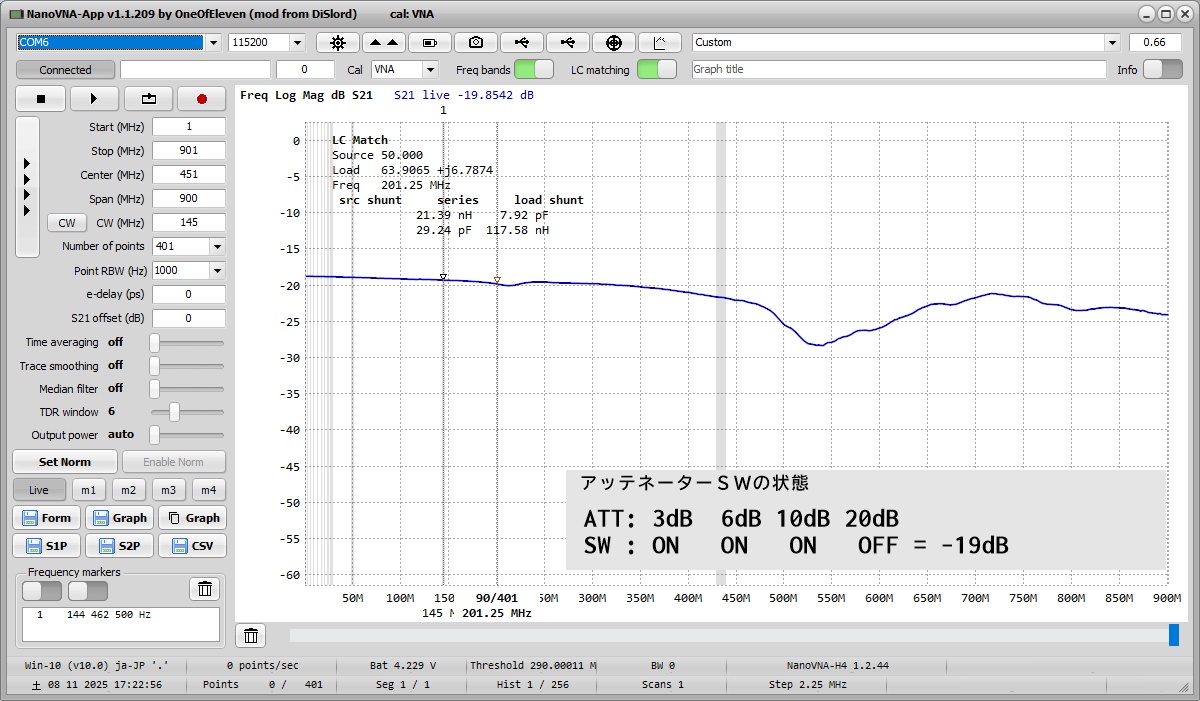Open the chart settings graph icon

pyautogui.click(x=660, y=42)
